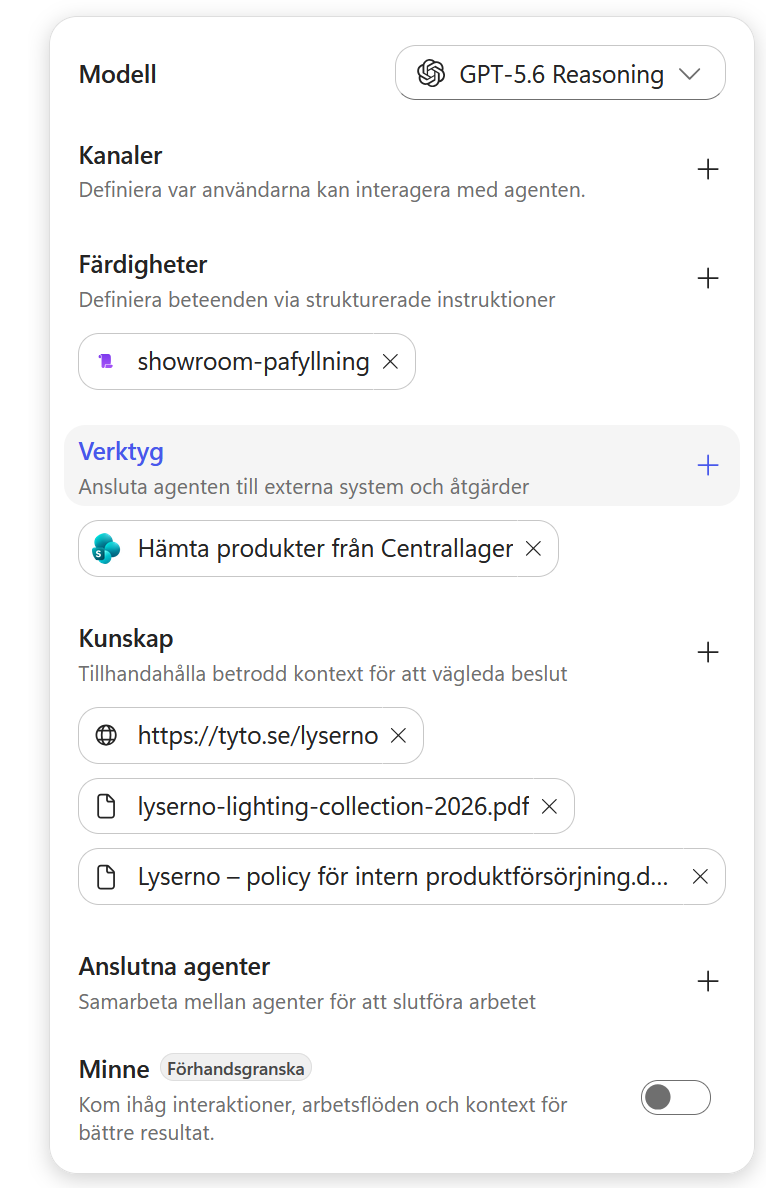
Task: Open Lyserno – policy för intern produktförsörjning document
Action: click(403, 877)
